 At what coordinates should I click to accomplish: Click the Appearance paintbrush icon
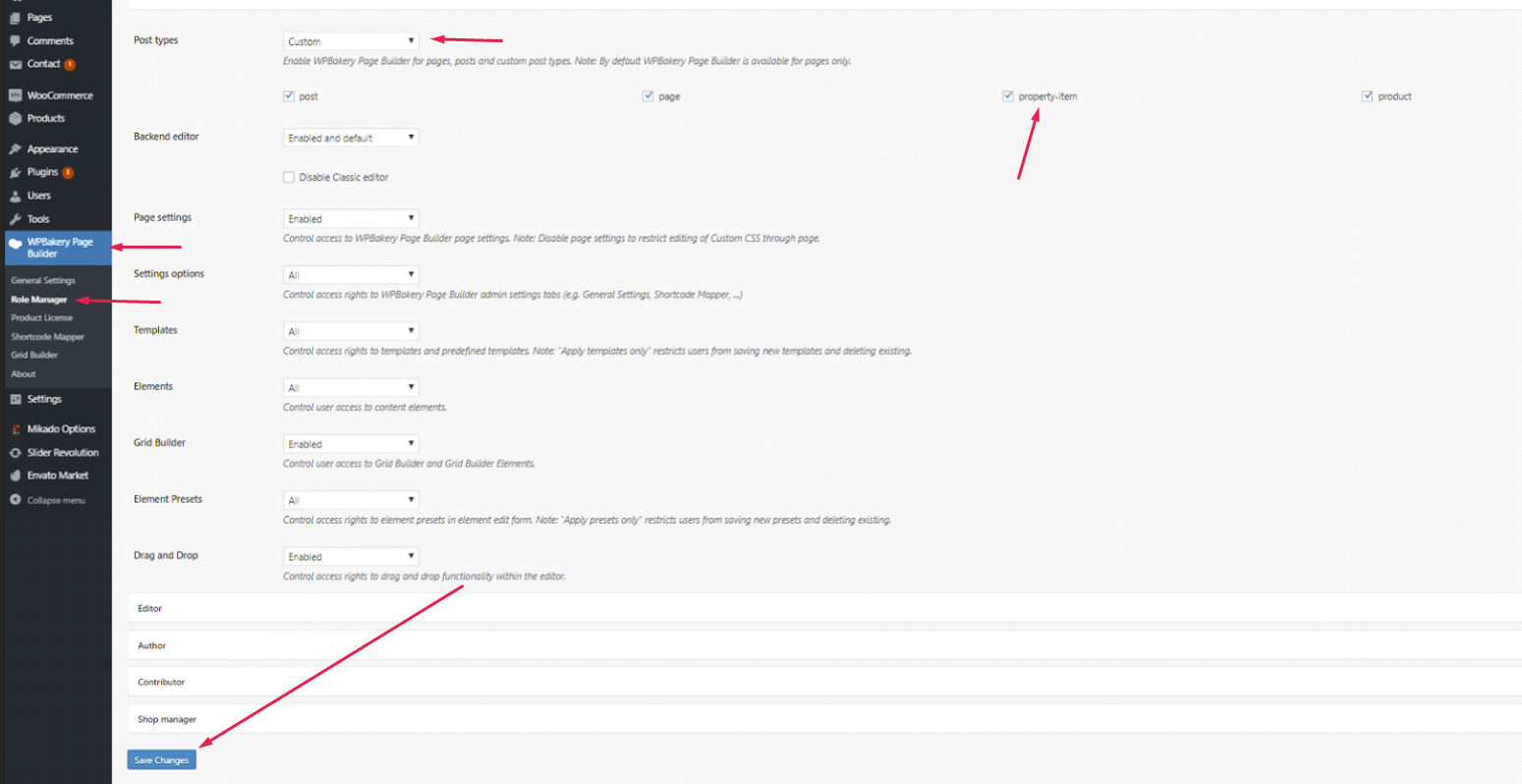click(15, 149)
